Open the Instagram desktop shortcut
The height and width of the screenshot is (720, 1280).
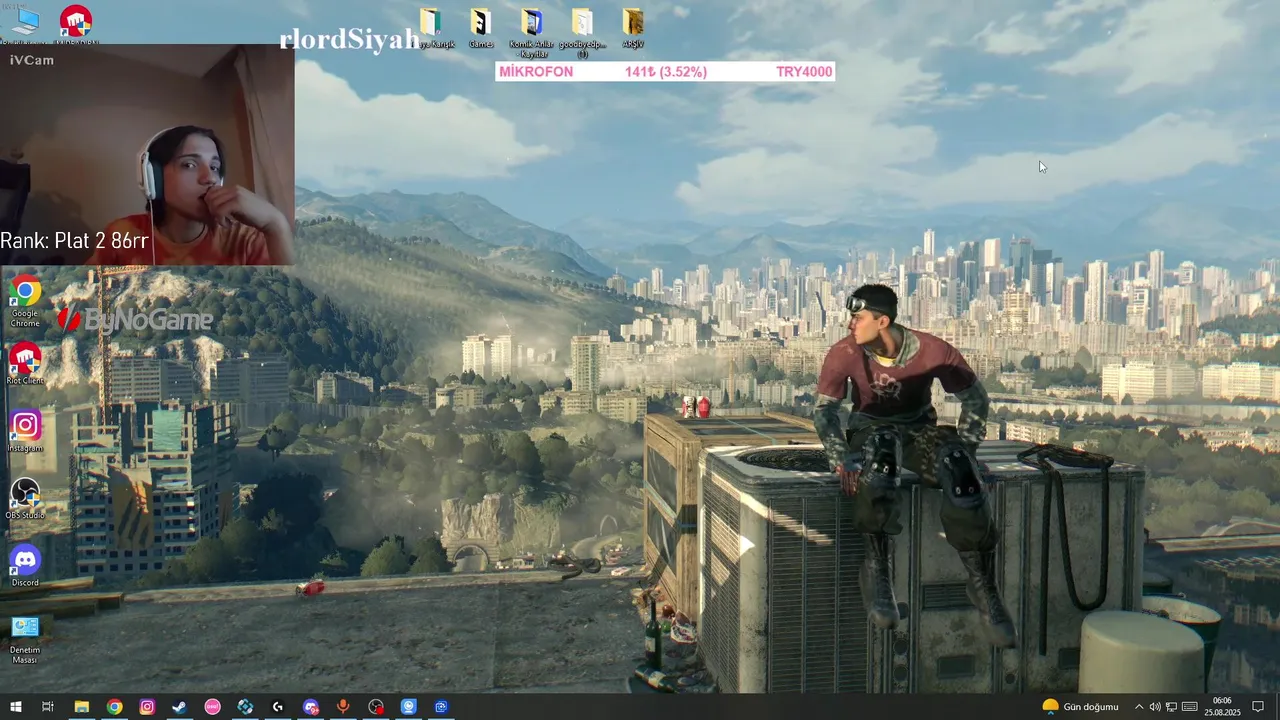point(25,431)
